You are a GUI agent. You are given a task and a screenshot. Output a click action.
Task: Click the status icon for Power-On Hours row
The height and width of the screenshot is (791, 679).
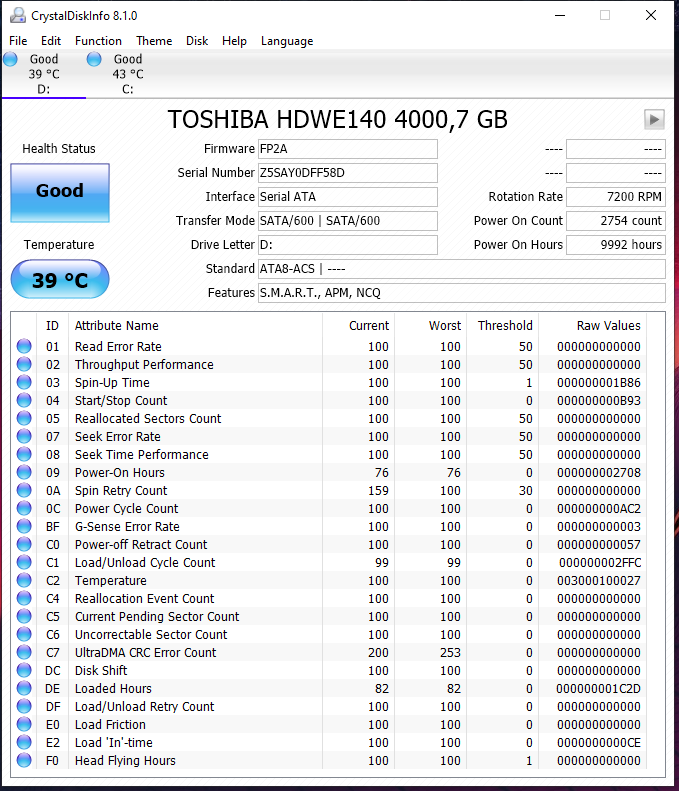point(24,472)
